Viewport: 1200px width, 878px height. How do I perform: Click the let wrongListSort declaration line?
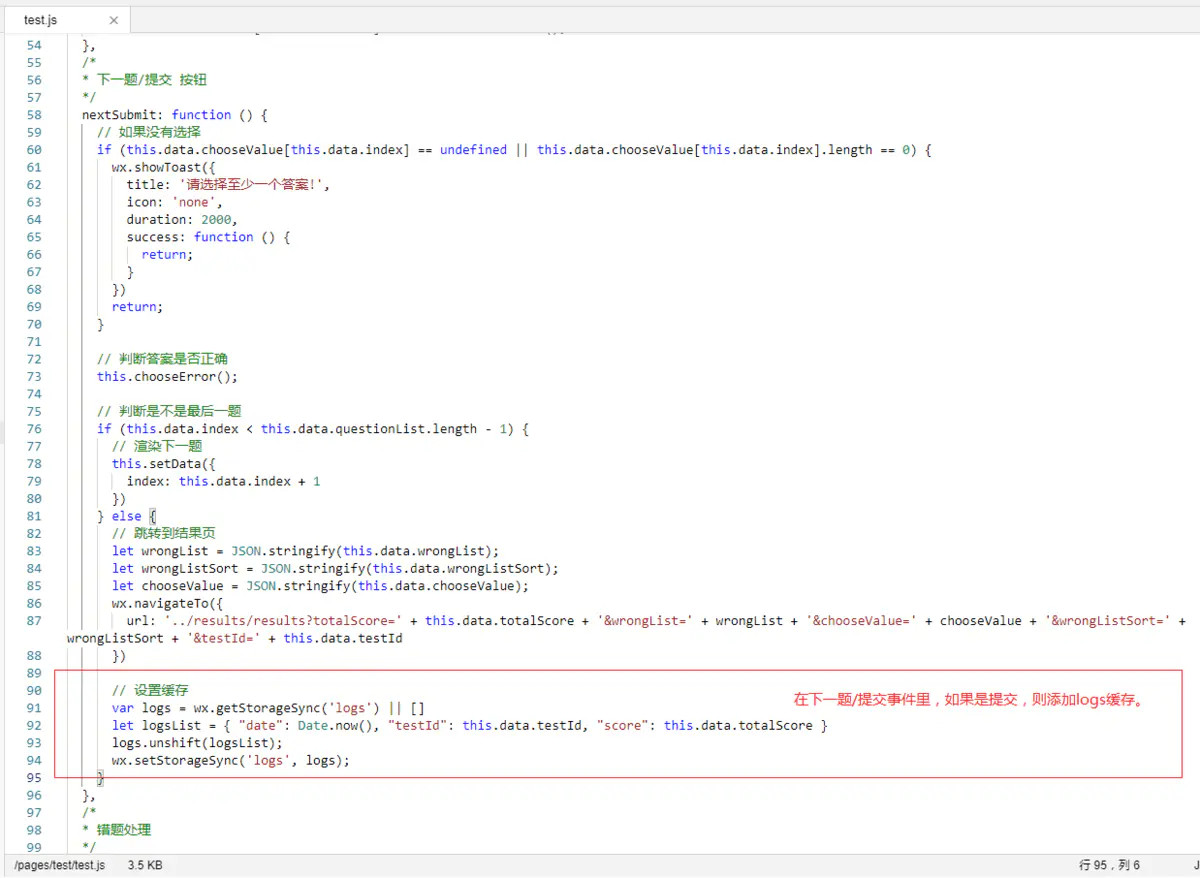(335, 569)
